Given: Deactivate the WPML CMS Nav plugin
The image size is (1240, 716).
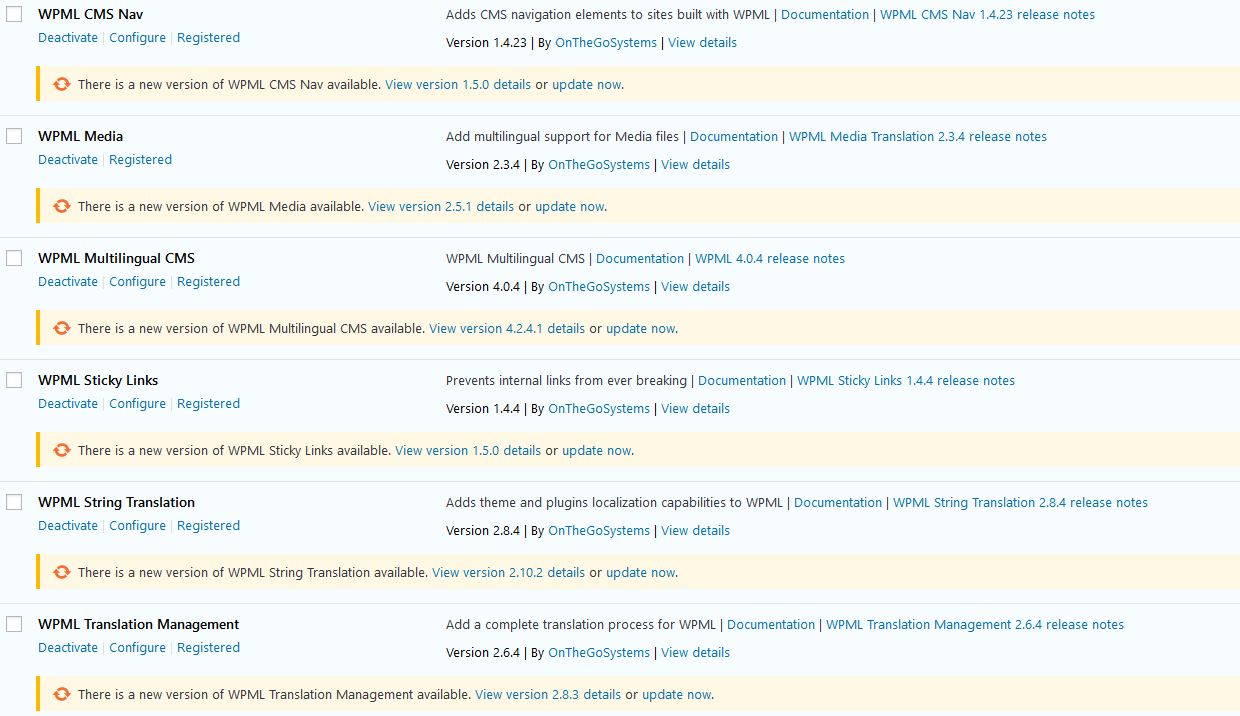Looking at the screenshot, I should [x=68, y=38].
